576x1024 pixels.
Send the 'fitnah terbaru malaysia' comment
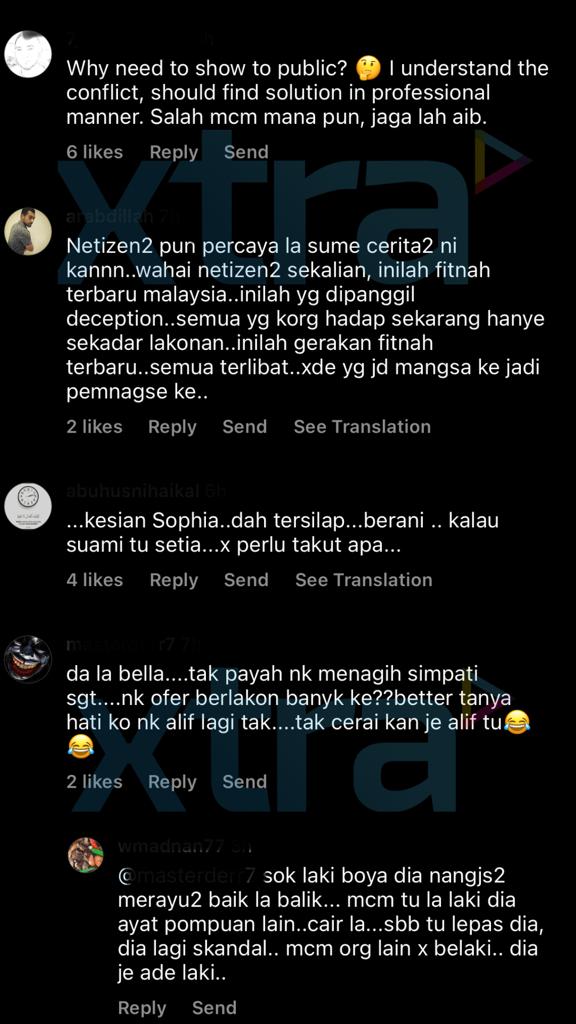coord(245,427)
